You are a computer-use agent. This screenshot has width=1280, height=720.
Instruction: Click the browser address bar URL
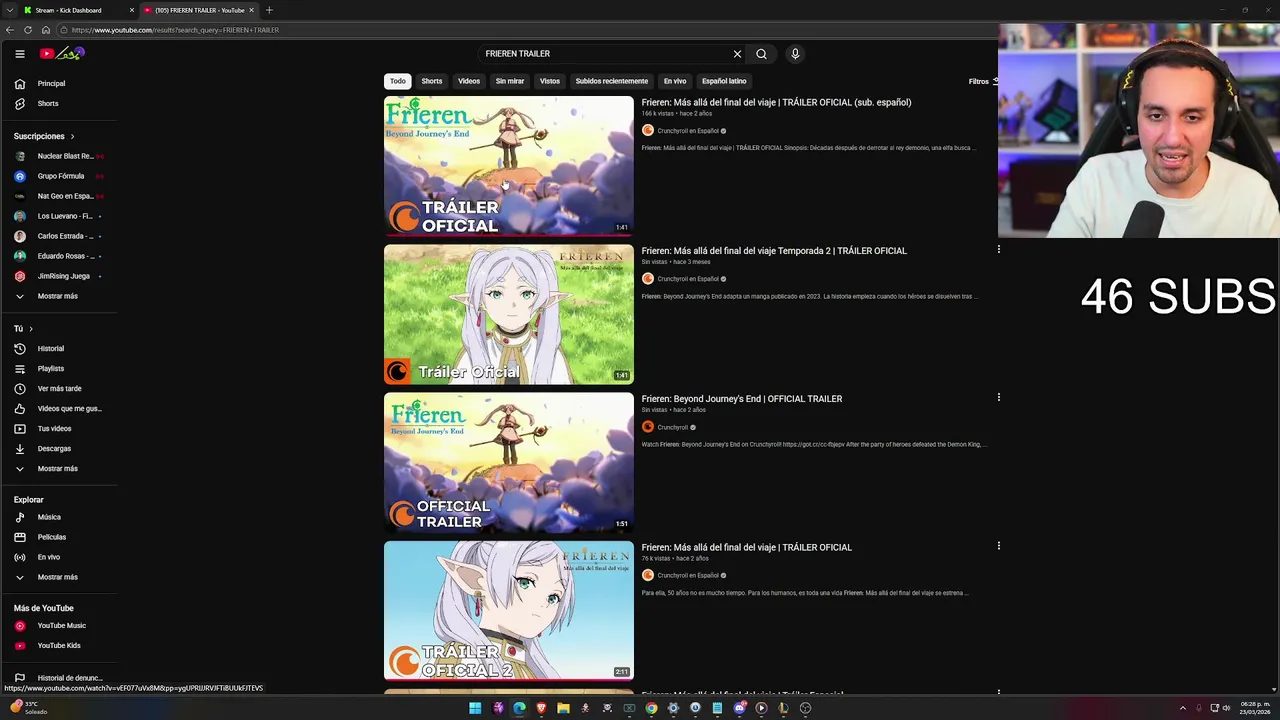175,30
